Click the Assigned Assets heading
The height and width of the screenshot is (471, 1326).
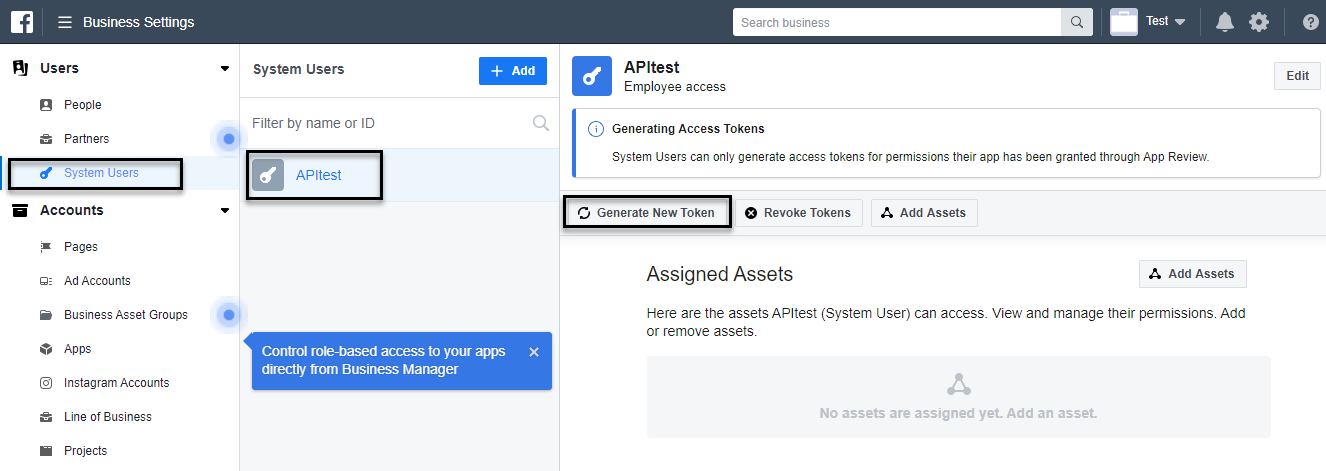click(720, 274)
